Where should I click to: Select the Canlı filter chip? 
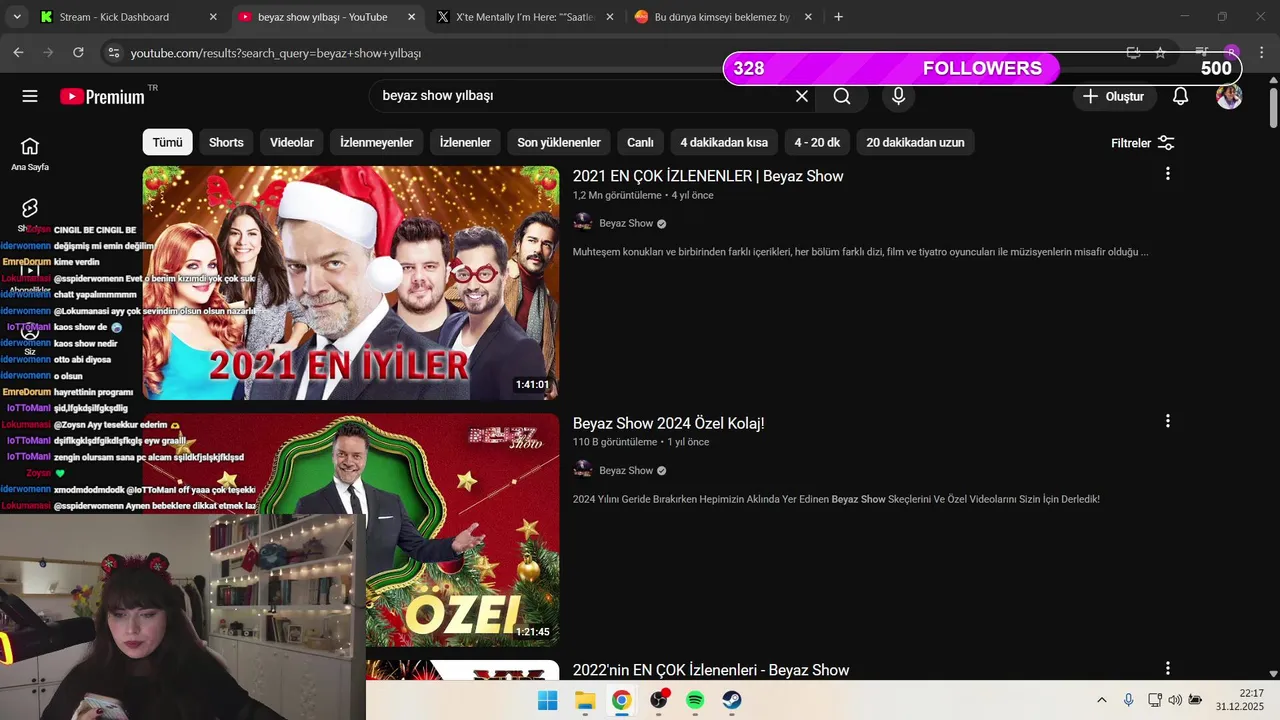[x=640, y=143]
